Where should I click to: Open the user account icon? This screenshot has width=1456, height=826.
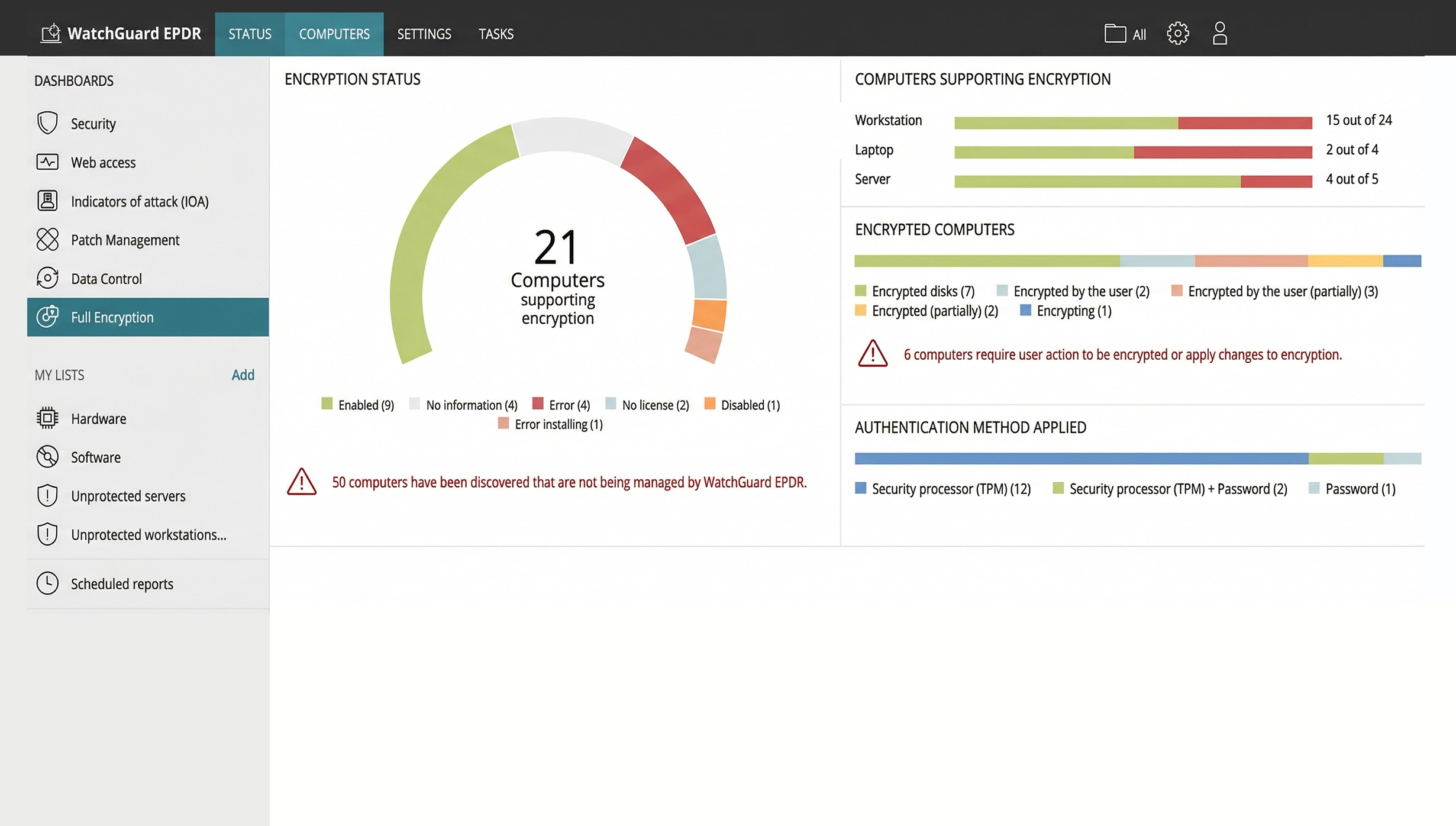[1219, 34]
